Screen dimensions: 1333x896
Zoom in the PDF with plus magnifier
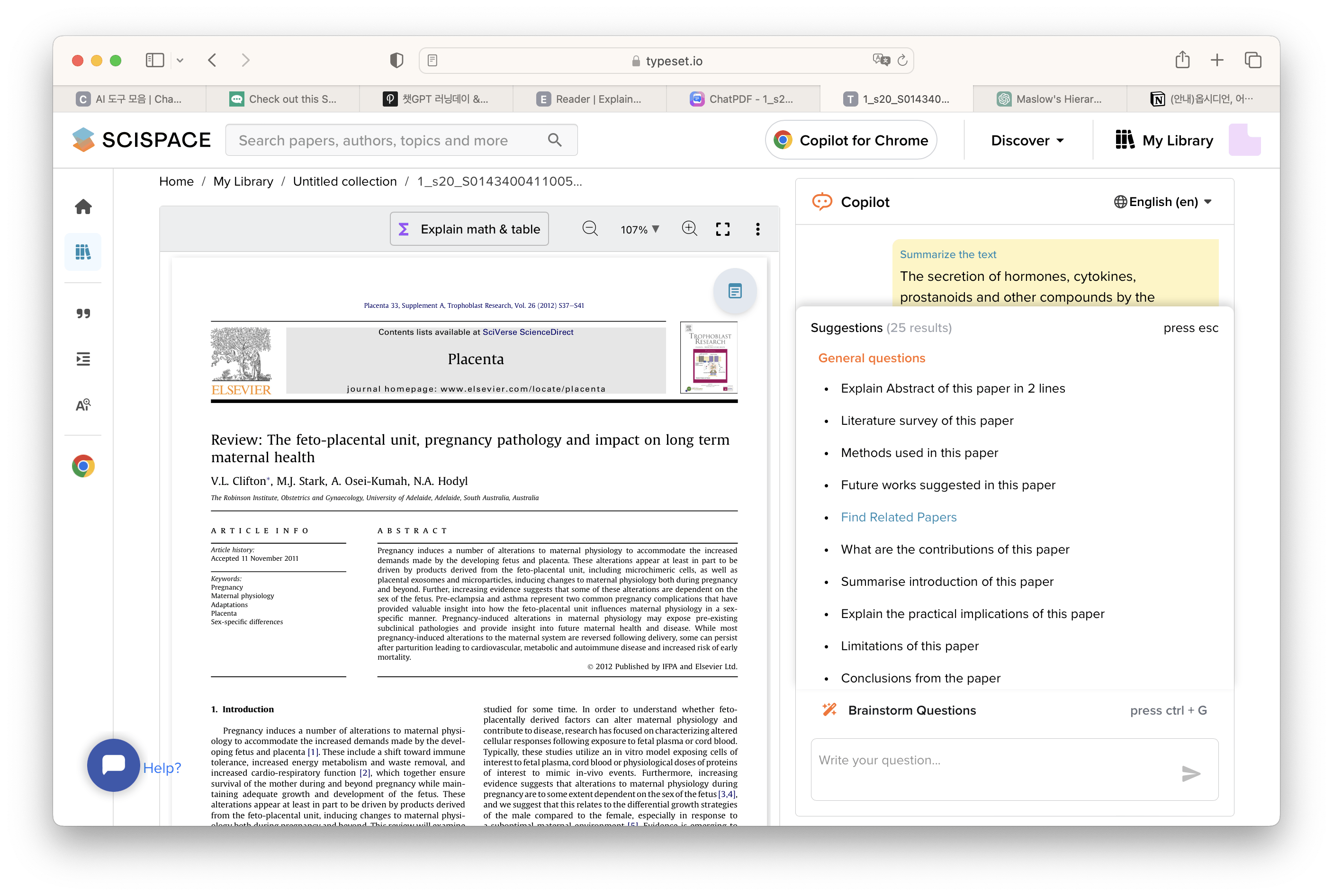point(689,229)
